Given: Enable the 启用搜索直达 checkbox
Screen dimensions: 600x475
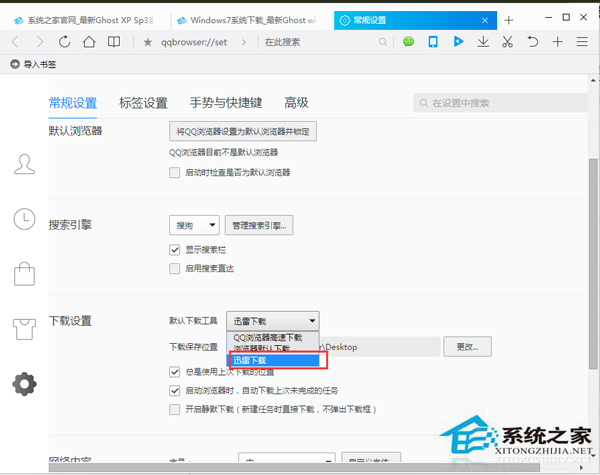Looking at the screenshot, I should pos(174,268).
